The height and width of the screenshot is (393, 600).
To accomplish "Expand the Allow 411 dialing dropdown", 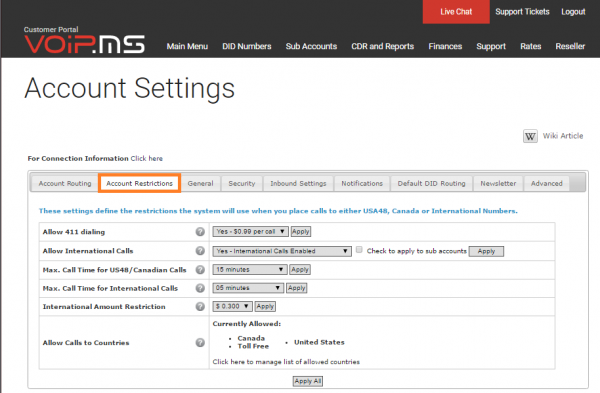I will point(250,232).
